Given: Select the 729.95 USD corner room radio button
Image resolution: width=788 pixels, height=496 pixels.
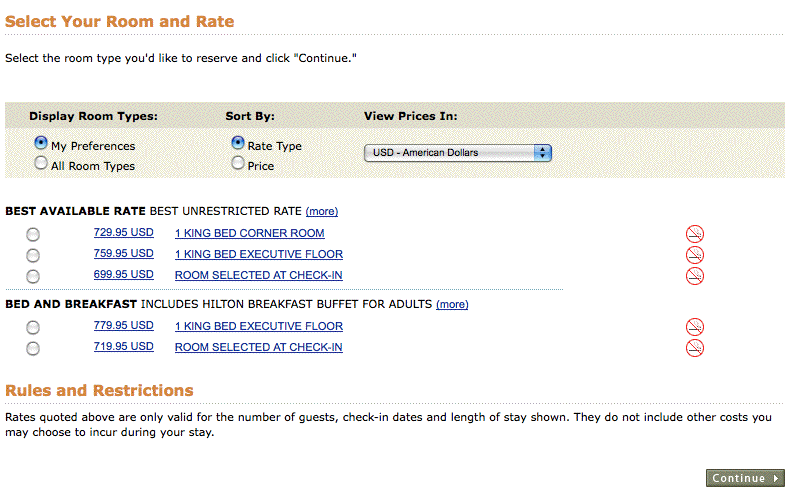Looking at the screenshot, I should (x=33, y=234).
